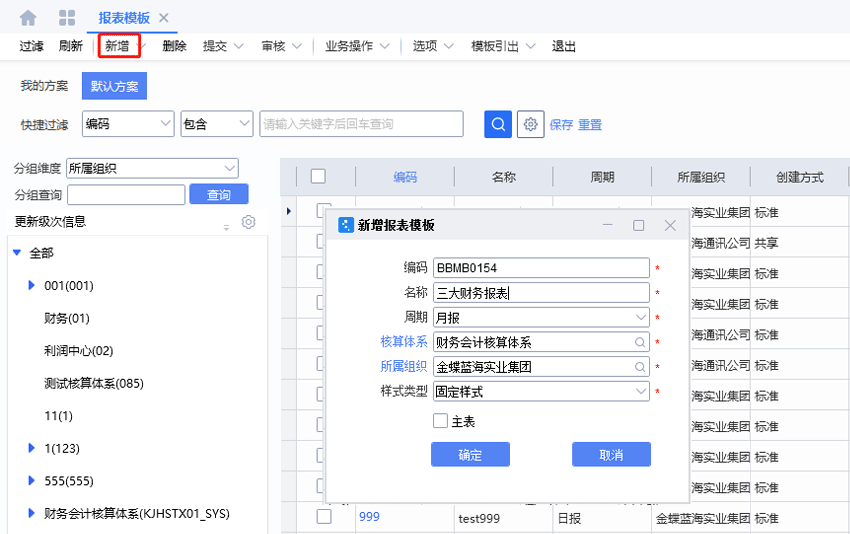
Task: Click 删除 in the toolbar
Action: (174, 46)
